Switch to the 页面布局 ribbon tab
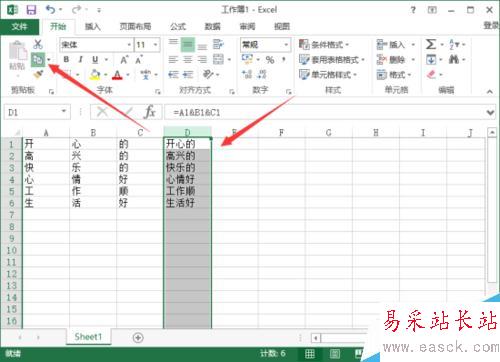The width and height of the screenshot is (500, 362). pyautogui.click(x=135, y=26)
